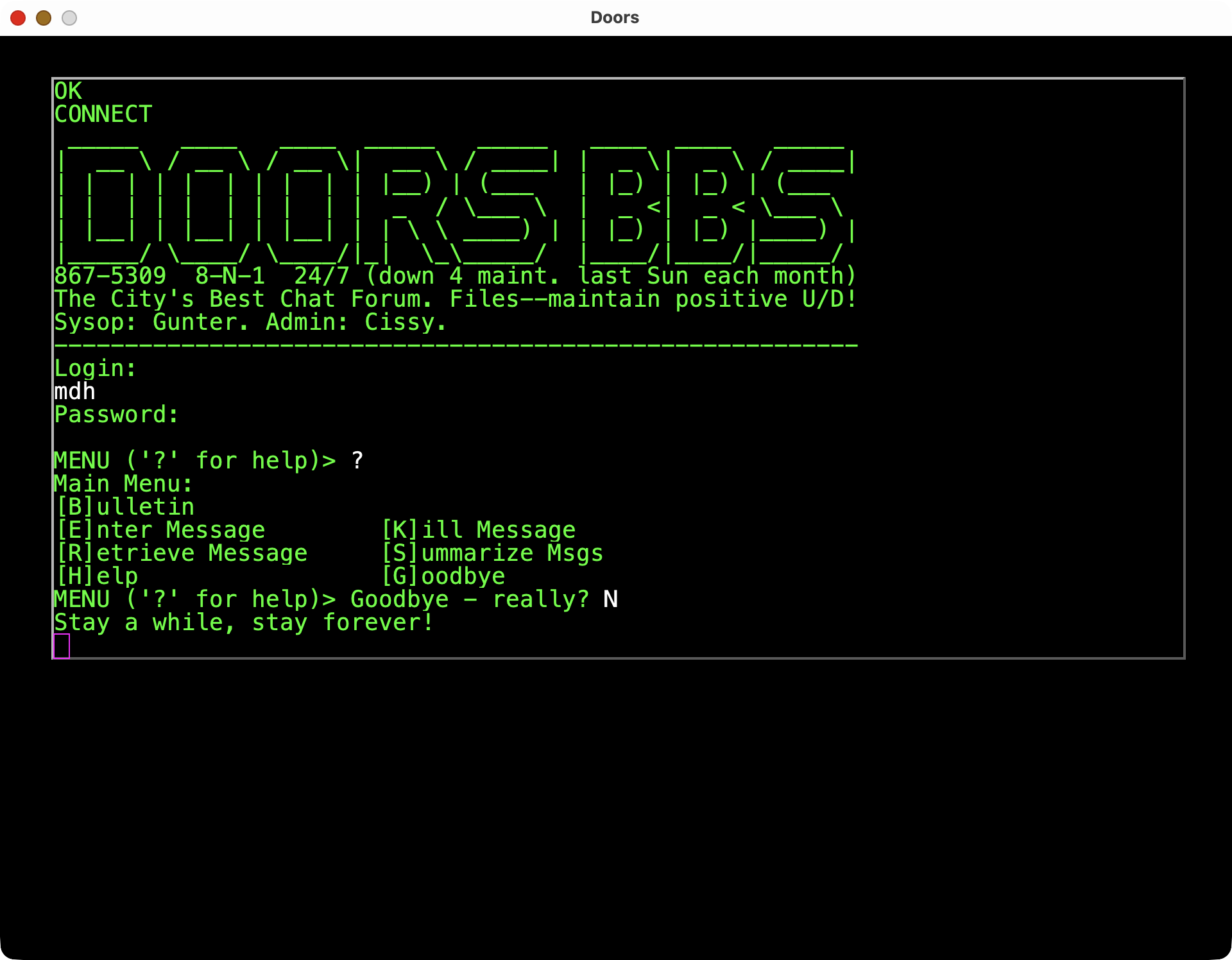Click the CONNECT status text
The image size is (1232, 960).
click(x=103, y=114)
